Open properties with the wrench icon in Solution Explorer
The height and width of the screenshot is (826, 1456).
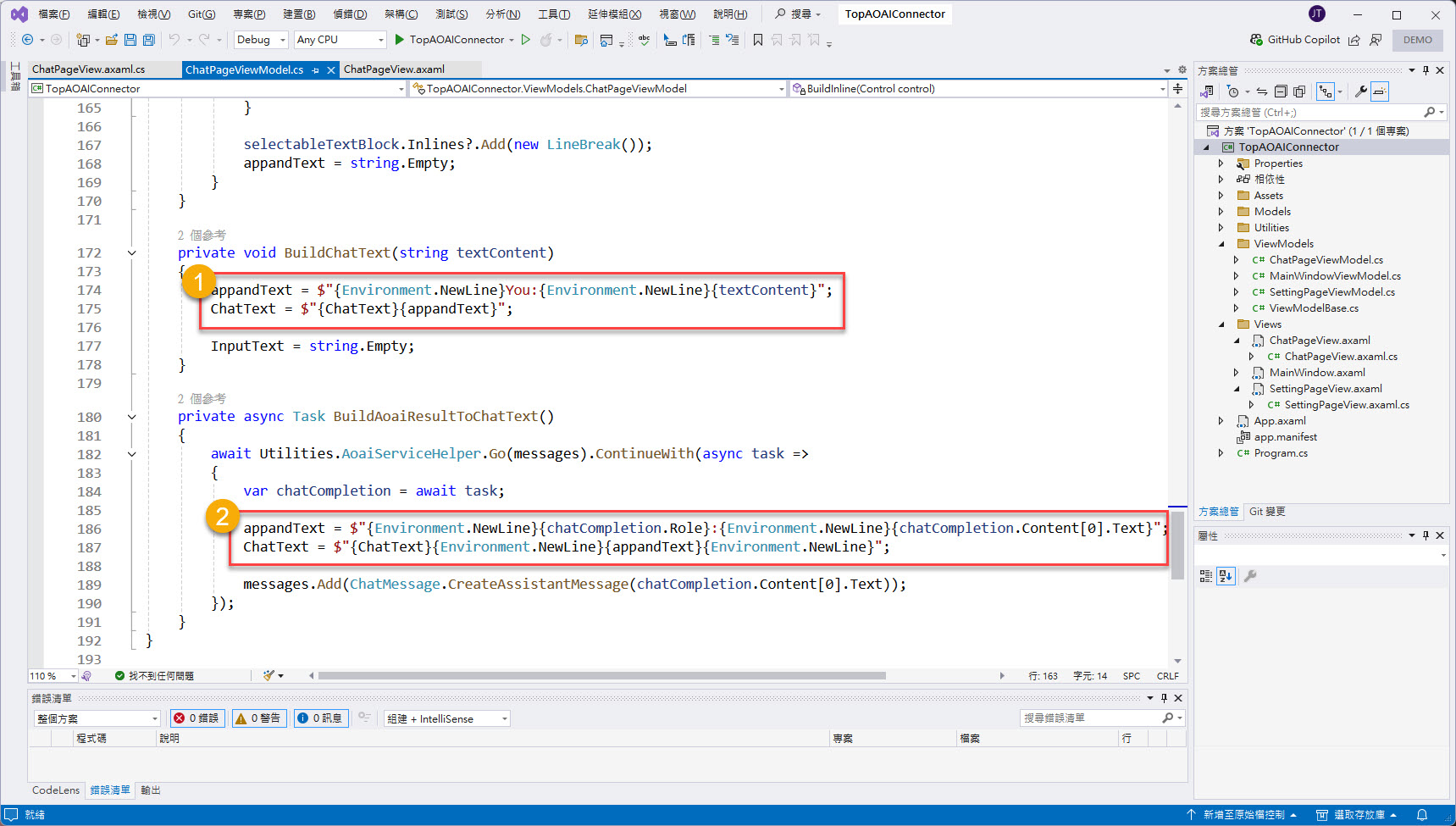tap(1360, 91)
